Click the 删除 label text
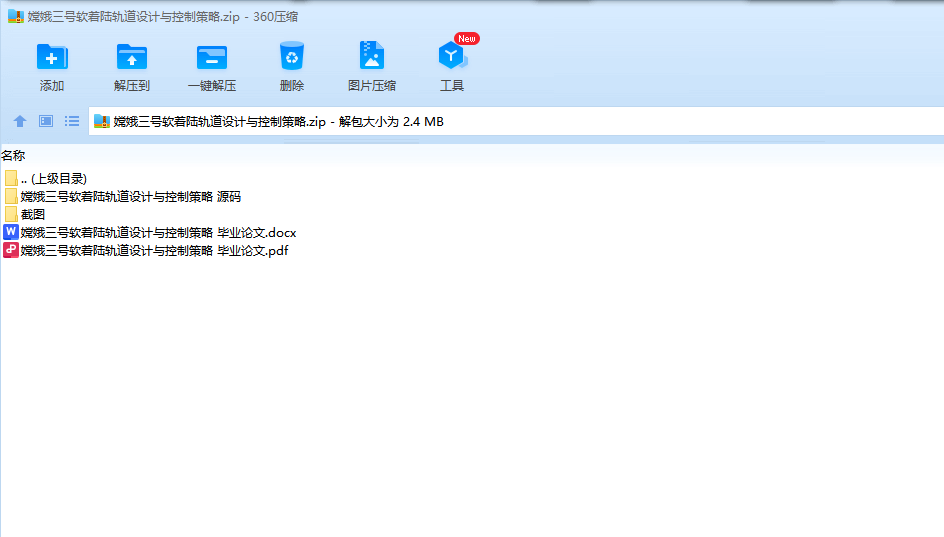This screenshot has width=944, height=537. coord(292,85)
